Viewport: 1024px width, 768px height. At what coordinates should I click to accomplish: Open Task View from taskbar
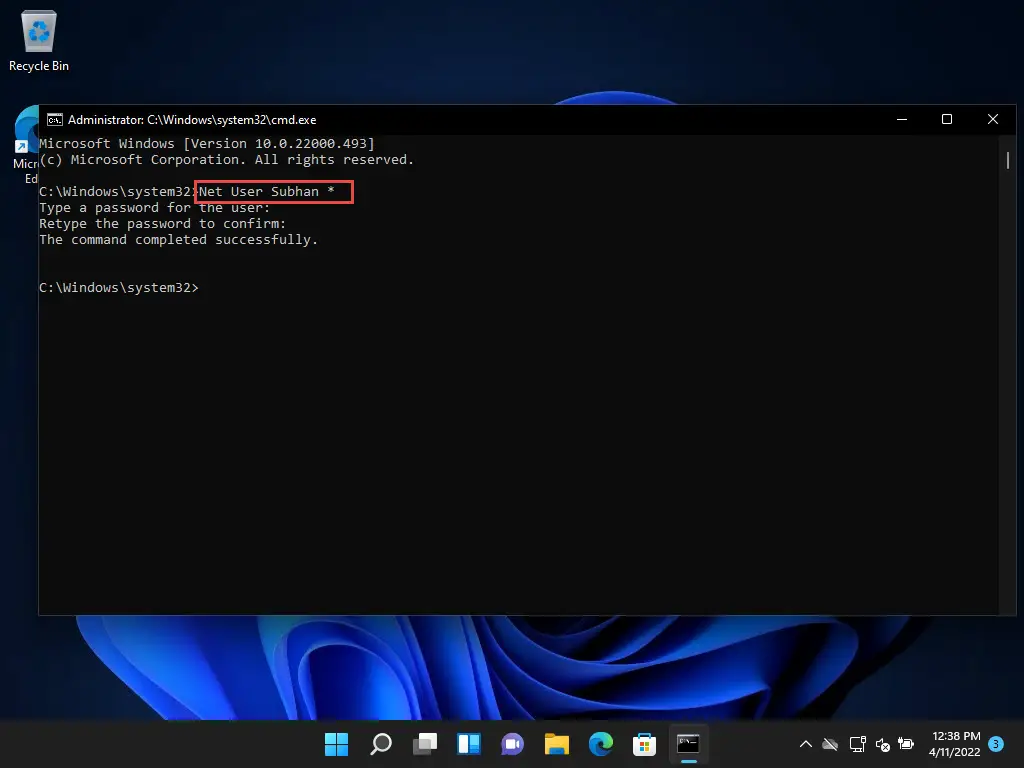click(425, 744)
